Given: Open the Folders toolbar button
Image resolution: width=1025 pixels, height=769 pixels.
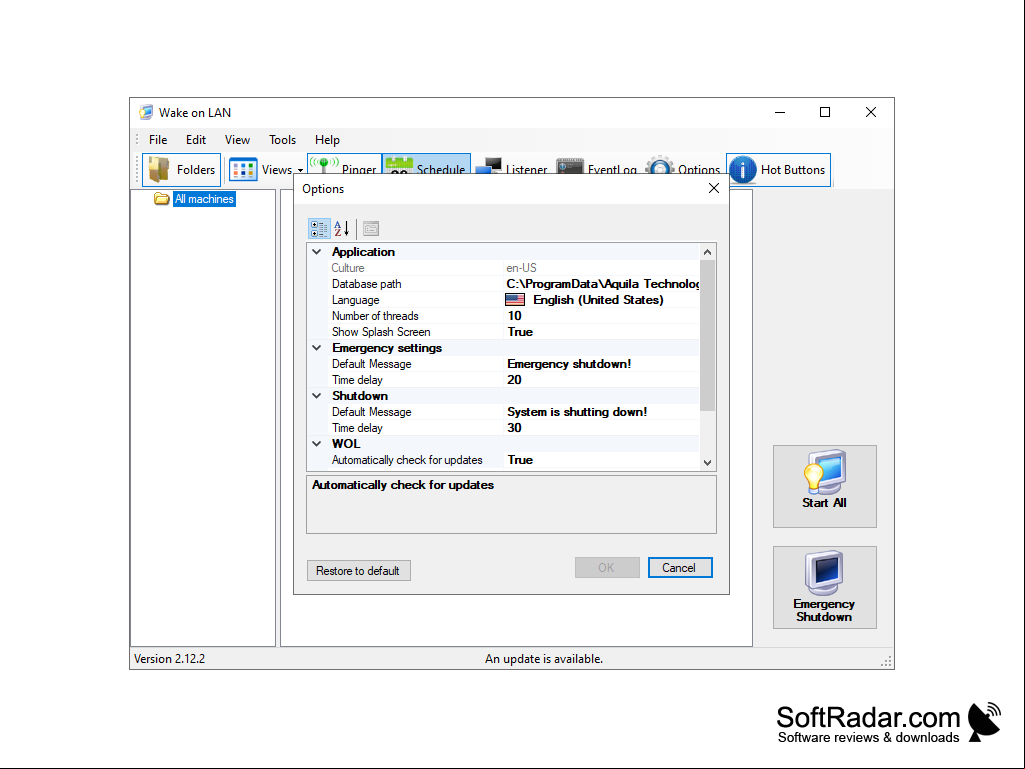Looking at the screenshot, I should coord(182,169).
